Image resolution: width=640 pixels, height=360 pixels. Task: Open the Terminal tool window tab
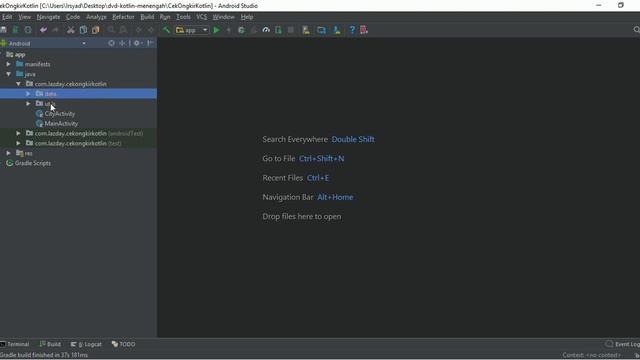[x=15, y=344]
